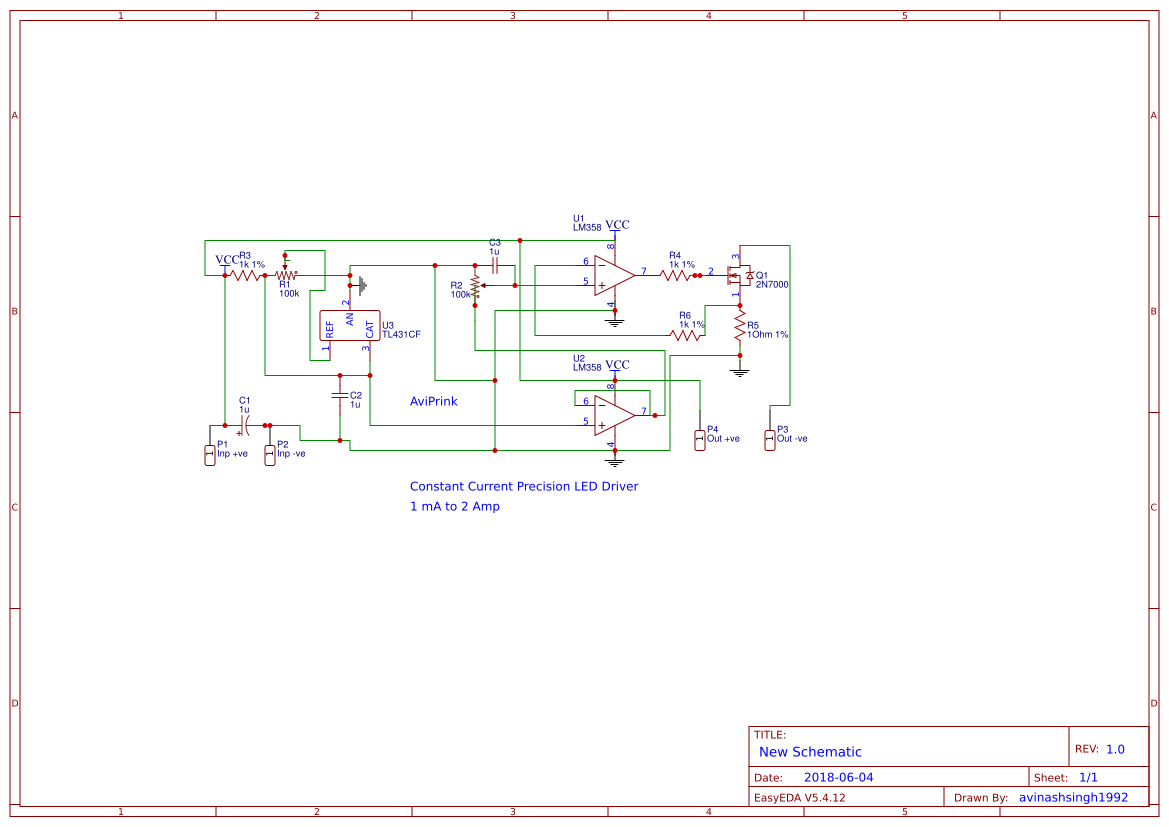Select the Q1 2N7000 MOSFET symbol
The image size is (1169, 827).
tap(739, 277)
